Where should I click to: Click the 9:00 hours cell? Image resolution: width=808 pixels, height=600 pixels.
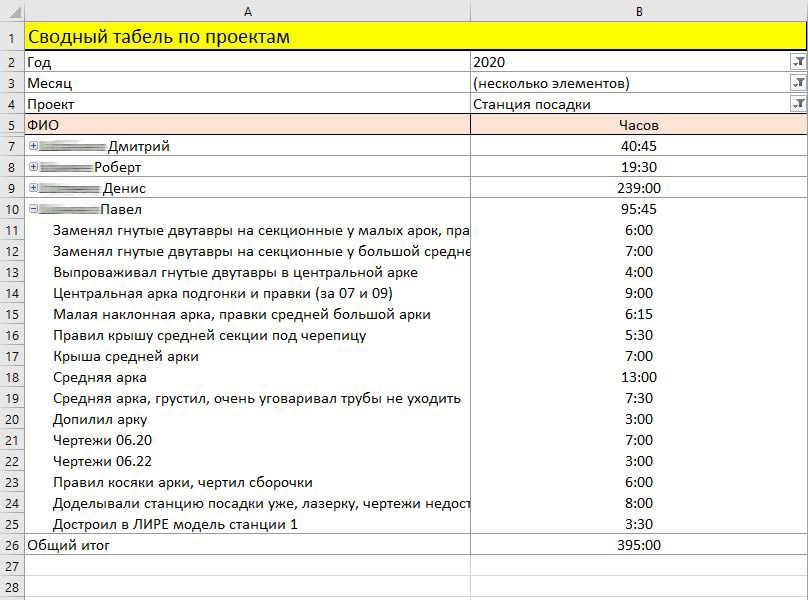(639, 293)
